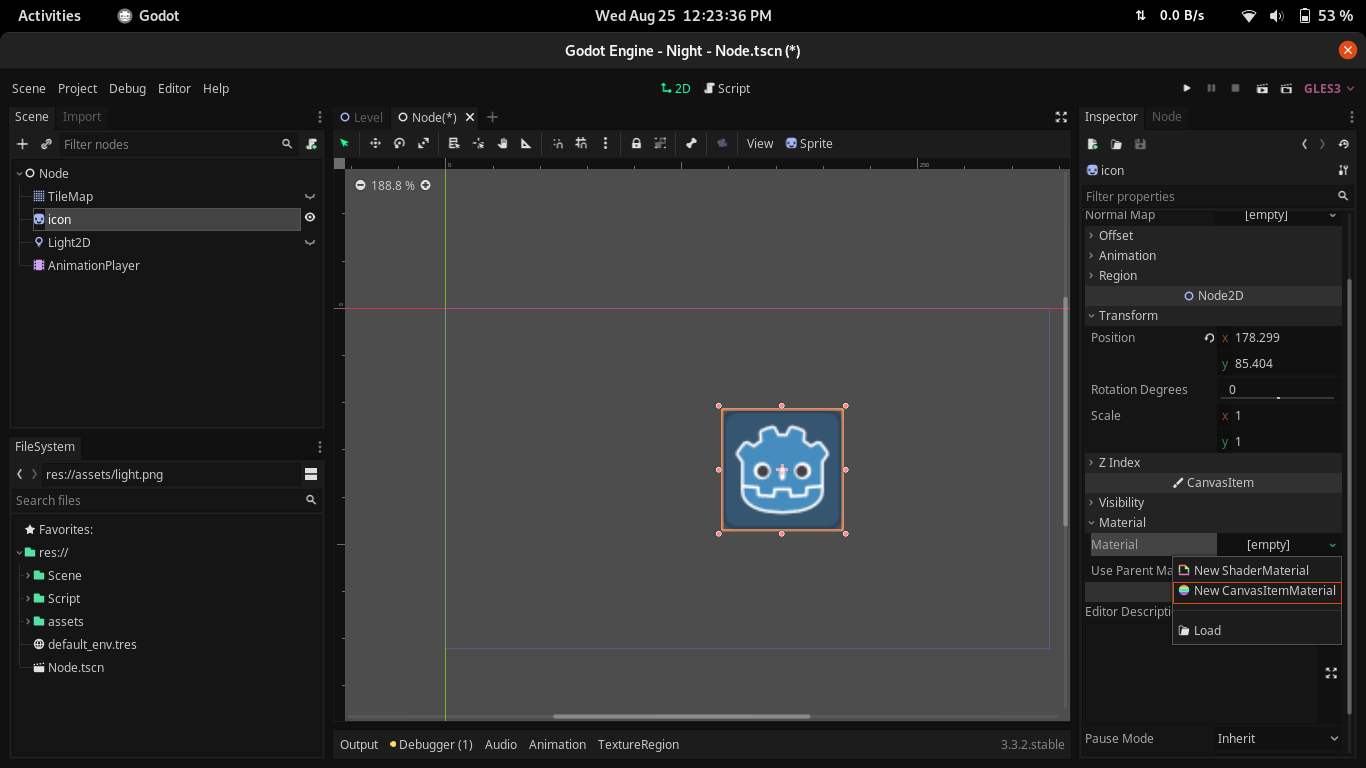Expand the assets folder in FileSystem

28,622
